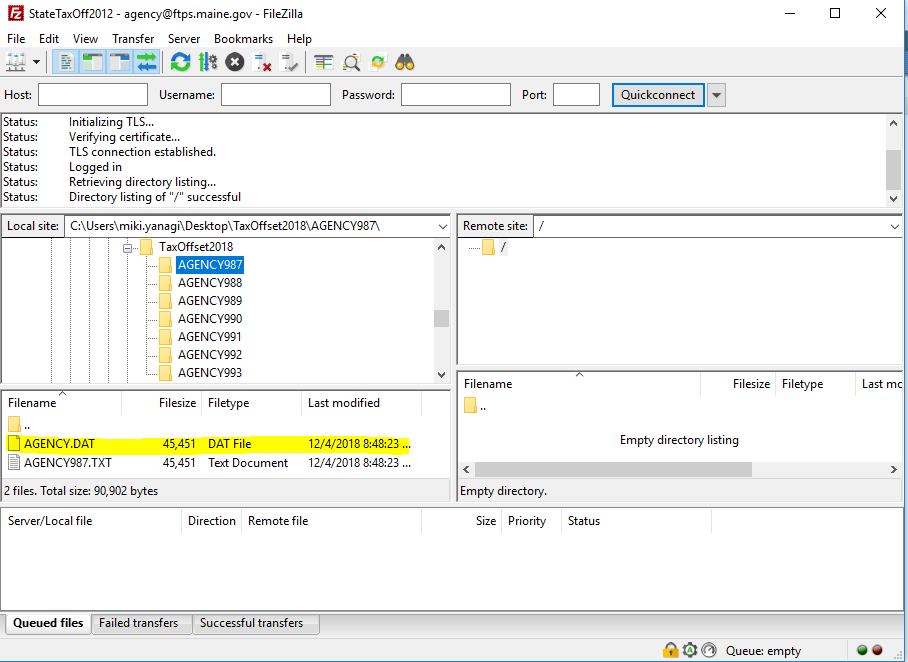Click the gear icon in the status bar

point(690,650)
